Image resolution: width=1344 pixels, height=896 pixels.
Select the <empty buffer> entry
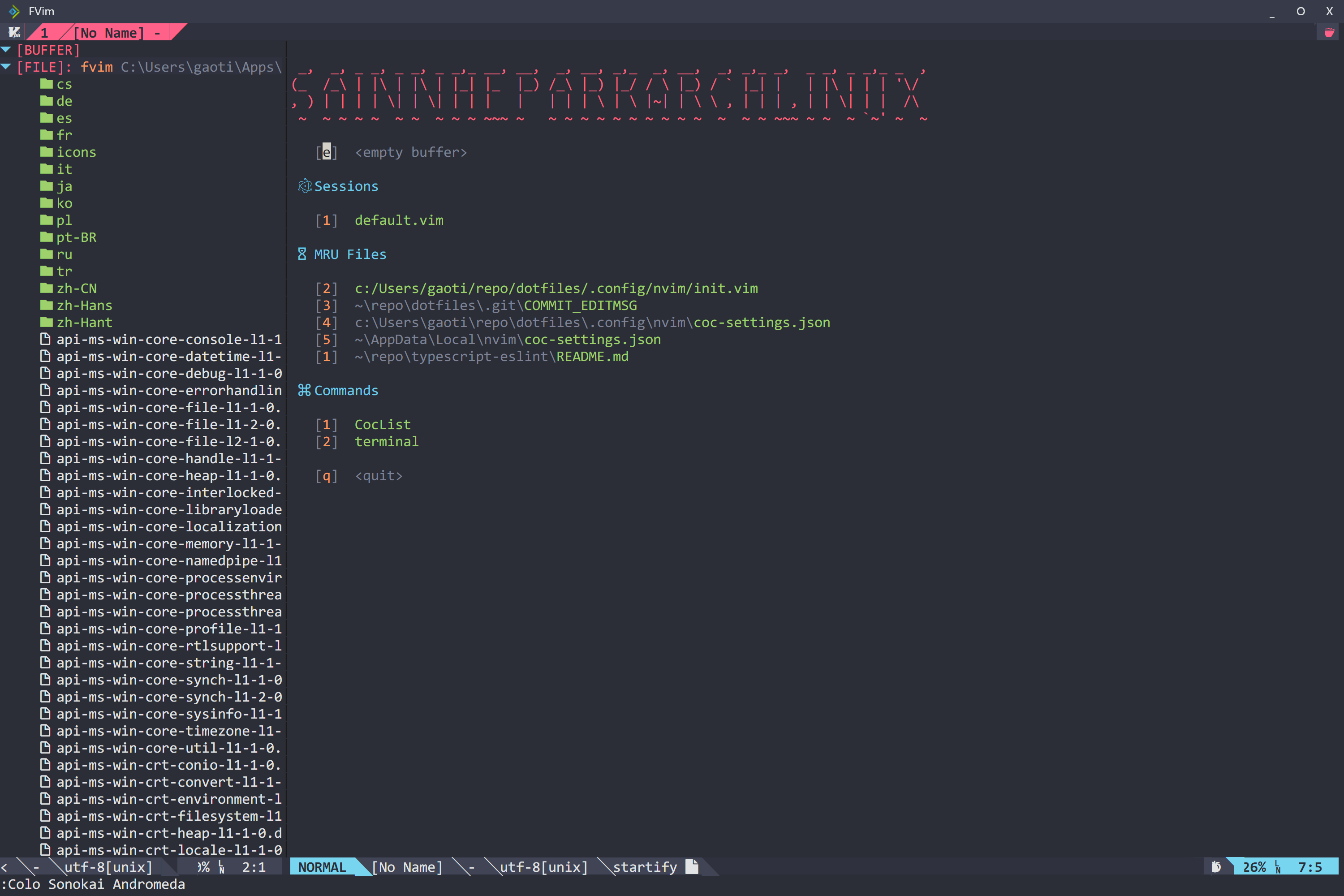coord(410,153)
